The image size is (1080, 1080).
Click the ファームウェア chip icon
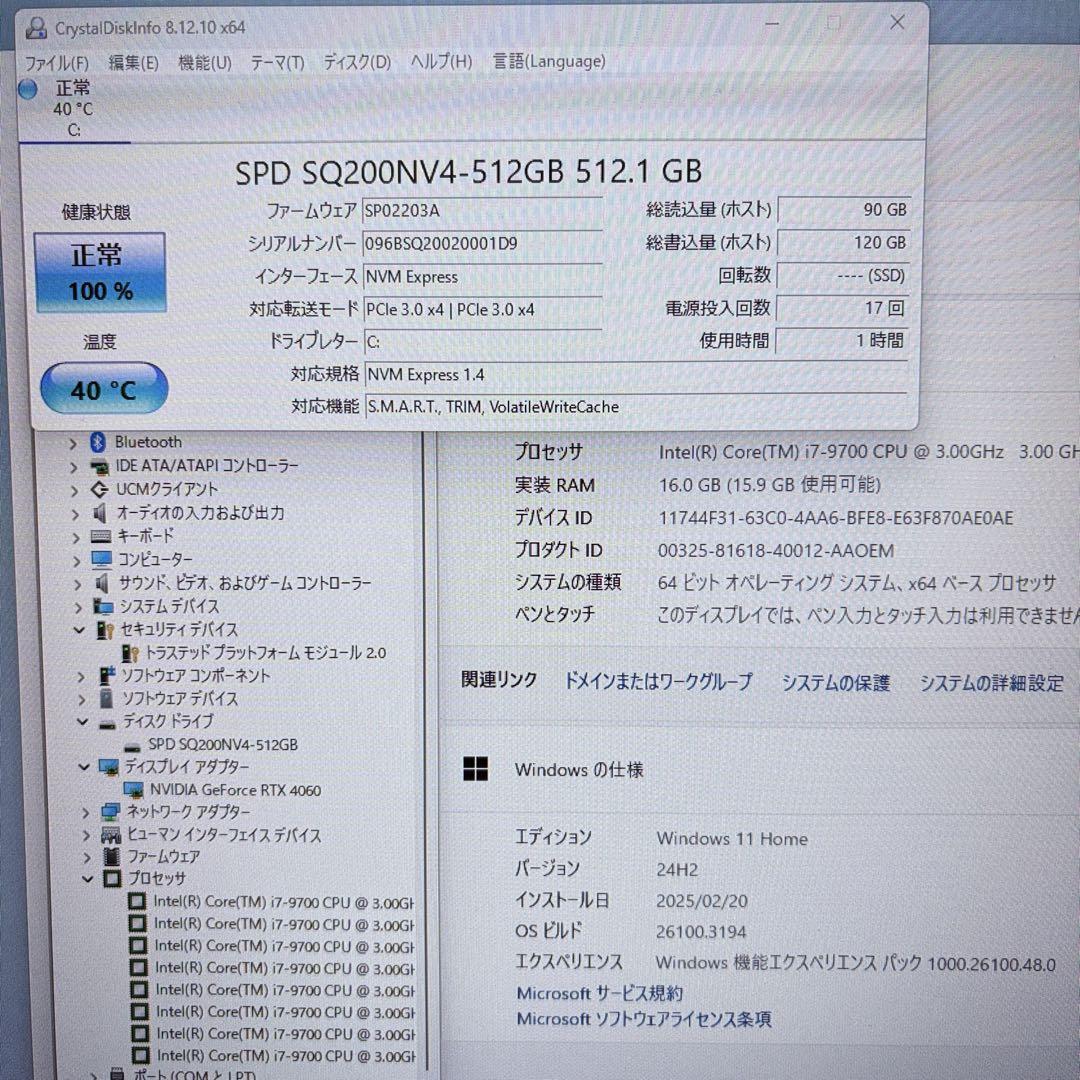click(x=112, y=858)
